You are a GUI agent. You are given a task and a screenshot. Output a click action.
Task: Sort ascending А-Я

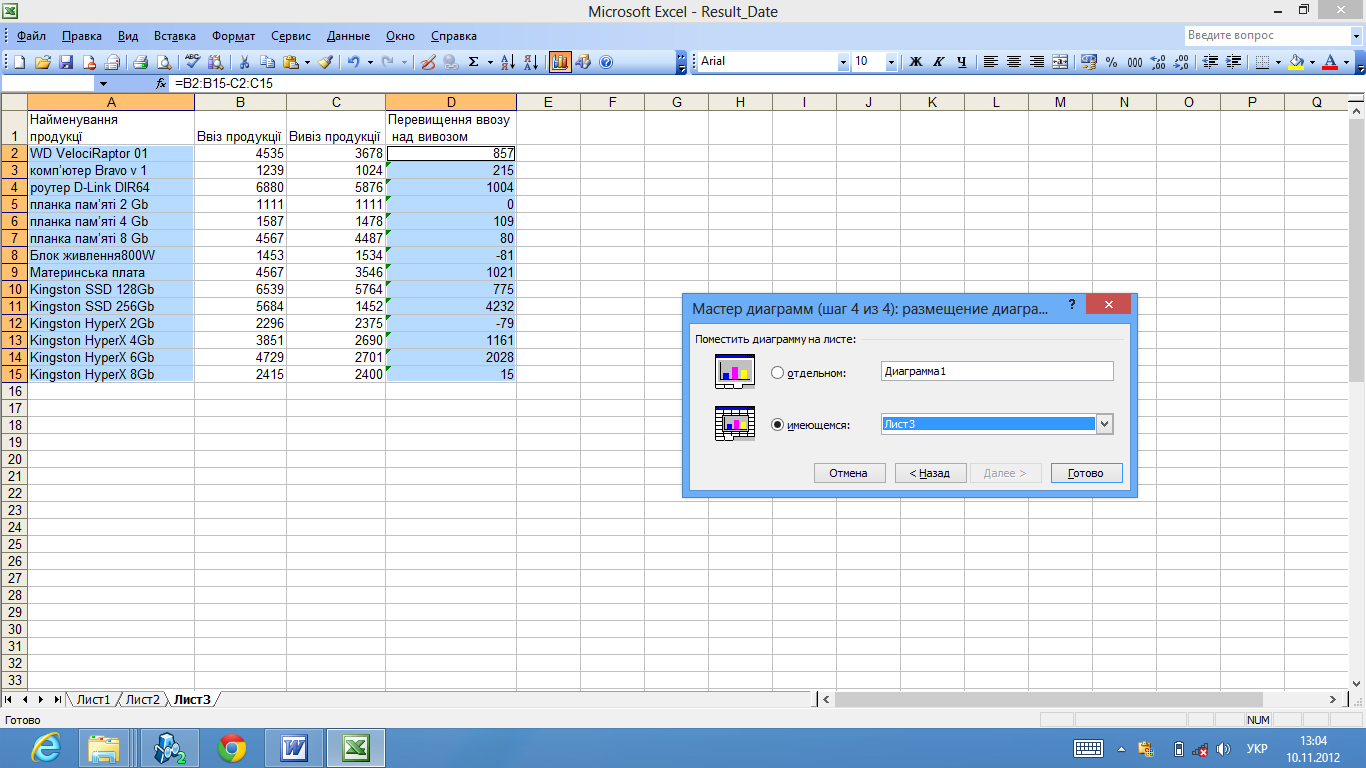[508, 62]
